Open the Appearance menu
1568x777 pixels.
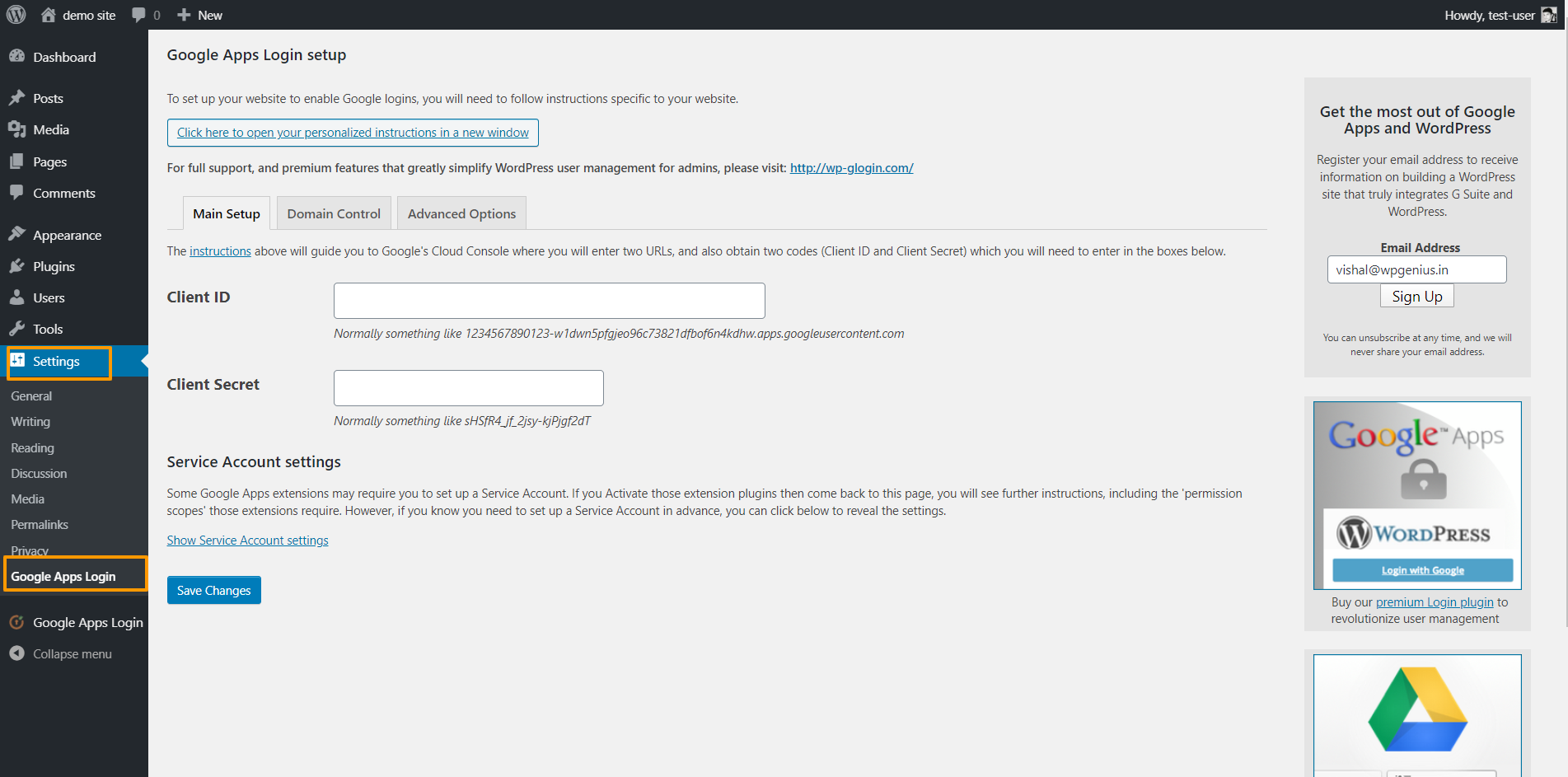coord(67,235)
